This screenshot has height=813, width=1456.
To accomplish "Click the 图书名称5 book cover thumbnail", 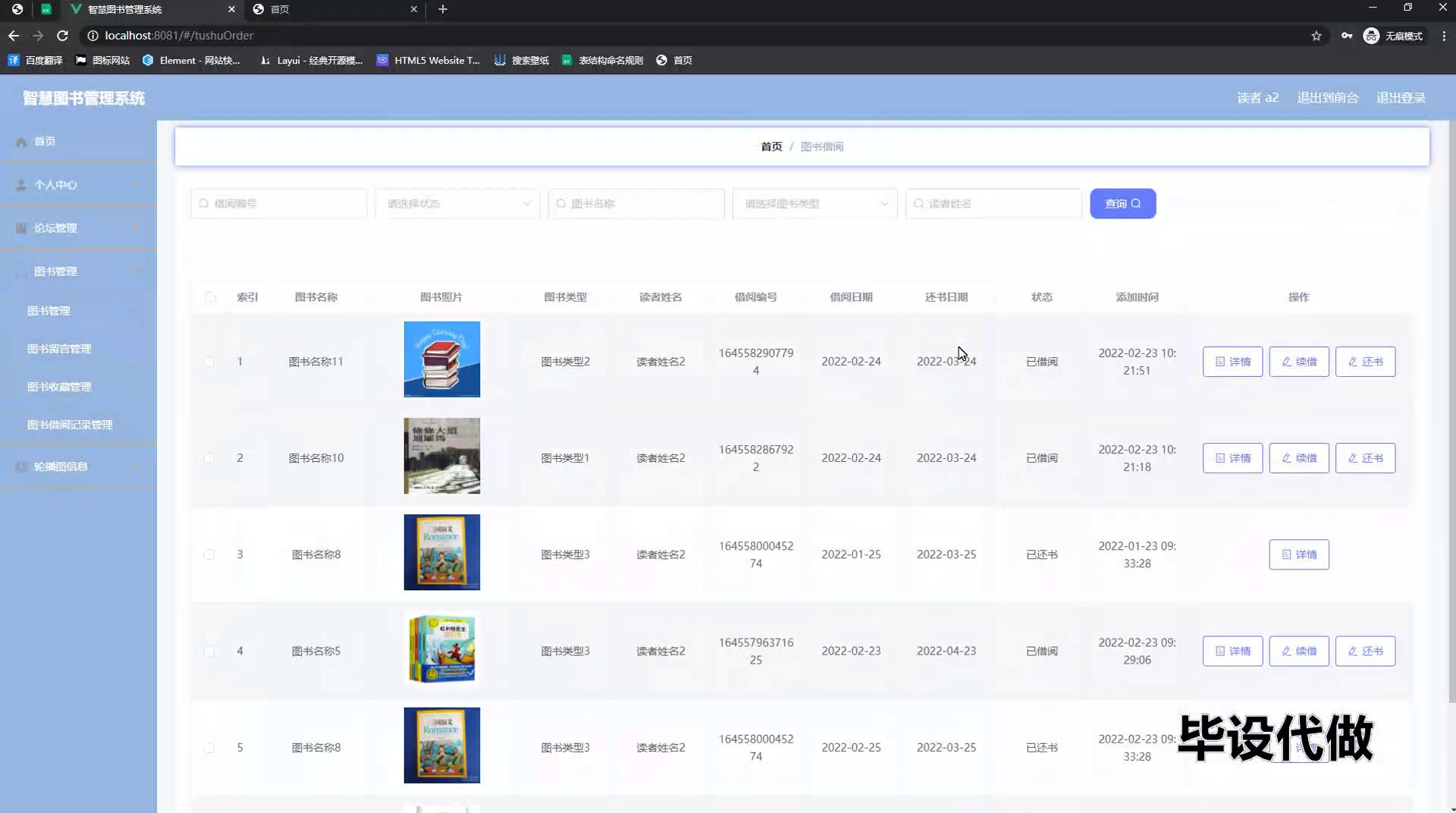I will (x=441, y=649).
